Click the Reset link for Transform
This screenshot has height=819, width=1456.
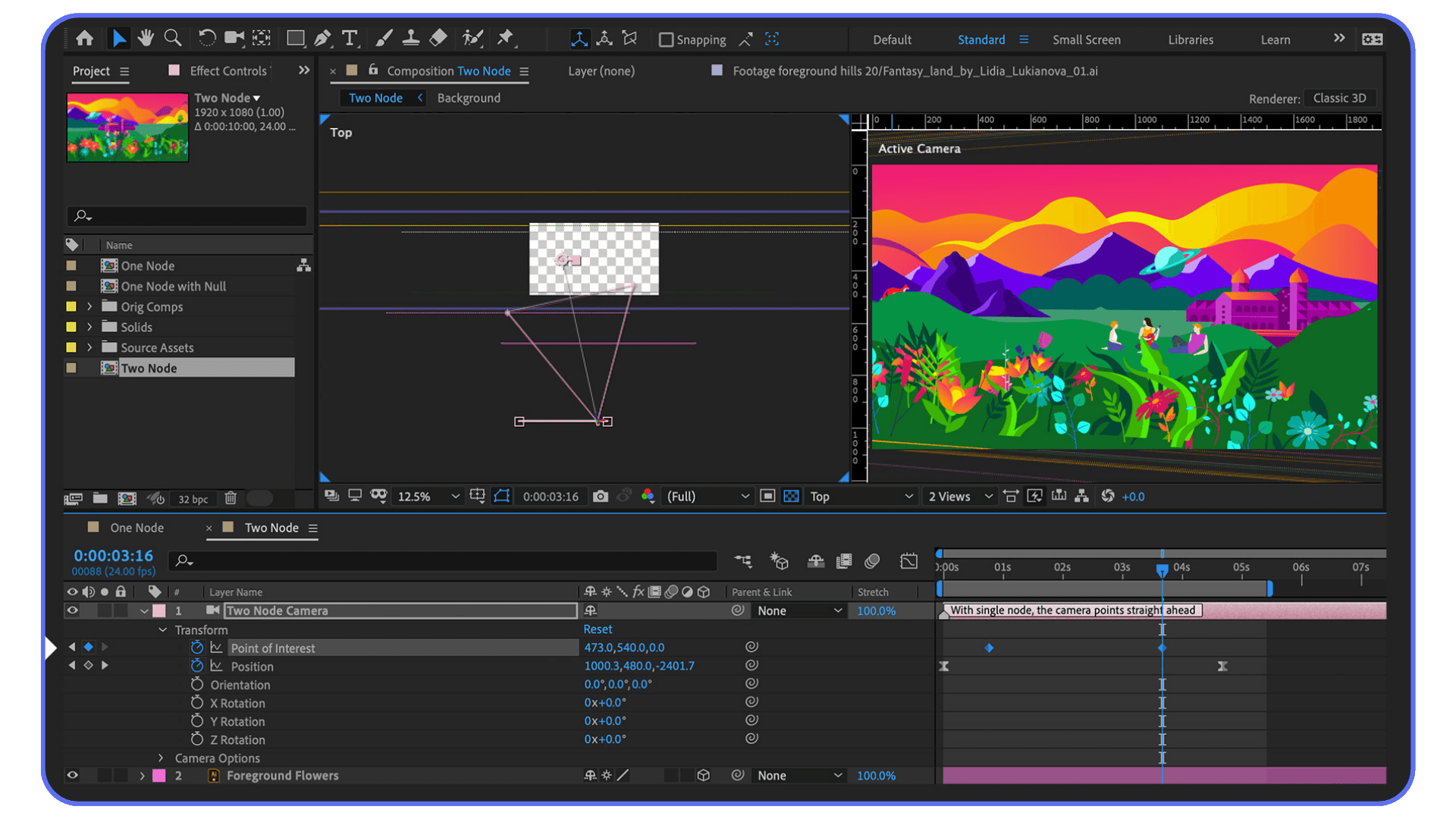pos(598,629)
